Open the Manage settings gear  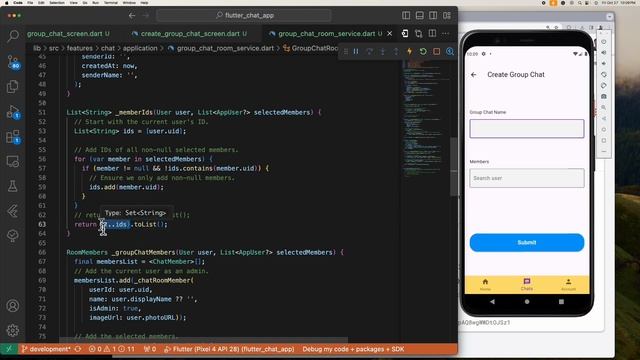click(x=13, y=330)
